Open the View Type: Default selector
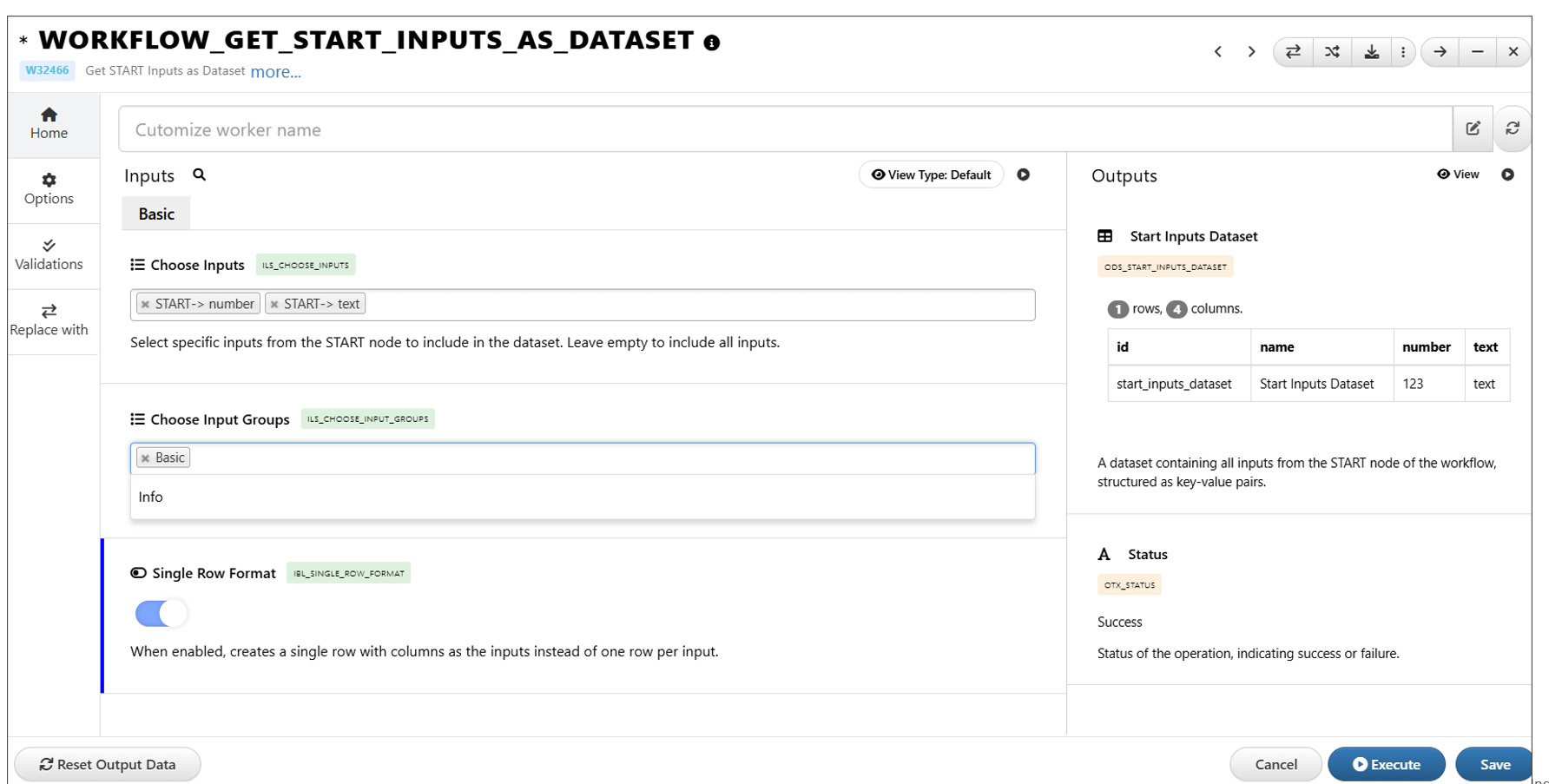The image size is (1562, 784). 931,175
